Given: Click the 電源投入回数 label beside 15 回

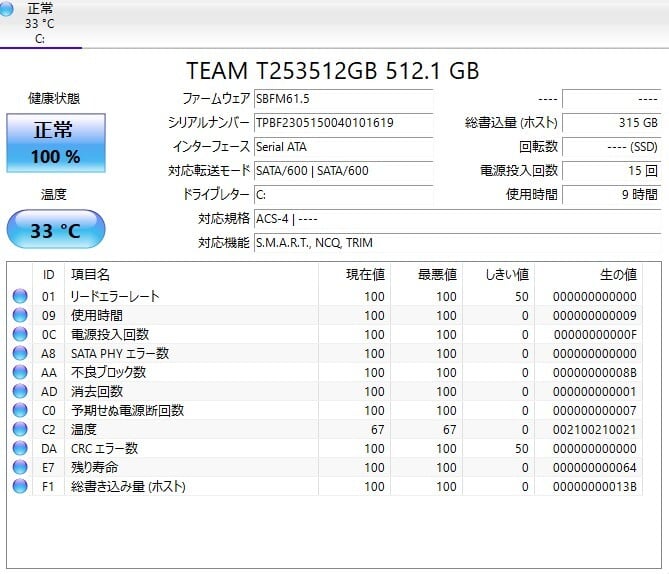Looking at the screenshot, I should tap(519, 171).
